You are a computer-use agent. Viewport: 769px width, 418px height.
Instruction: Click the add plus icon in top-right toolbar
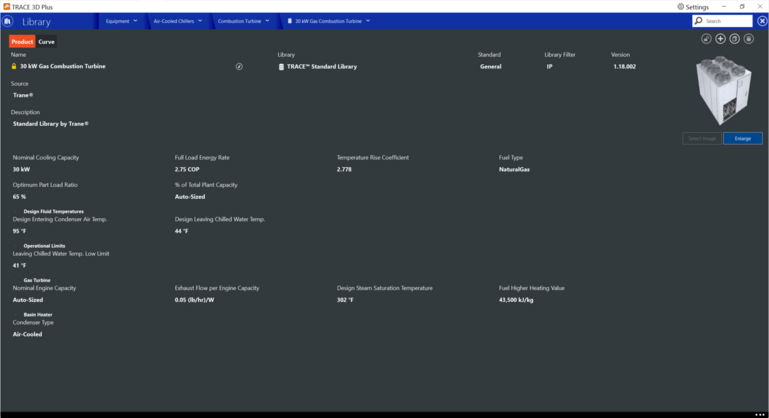click(720, 39)
